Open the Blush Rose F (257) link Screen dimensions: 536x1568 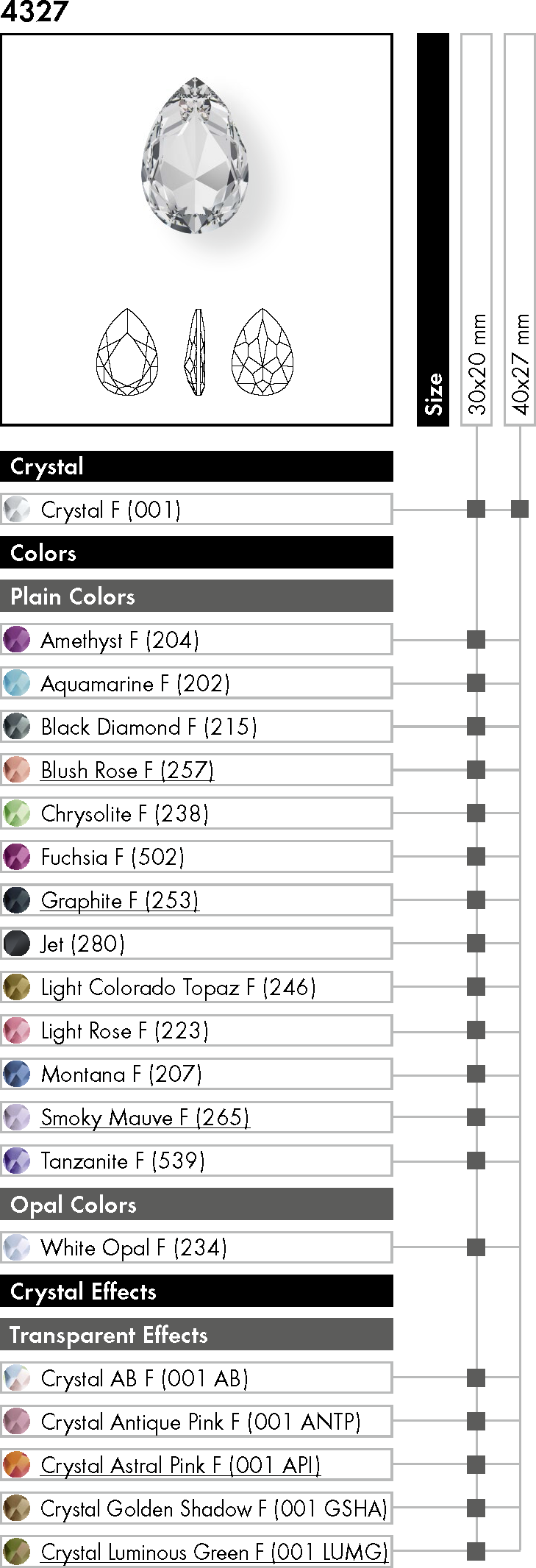pos(127,770)
